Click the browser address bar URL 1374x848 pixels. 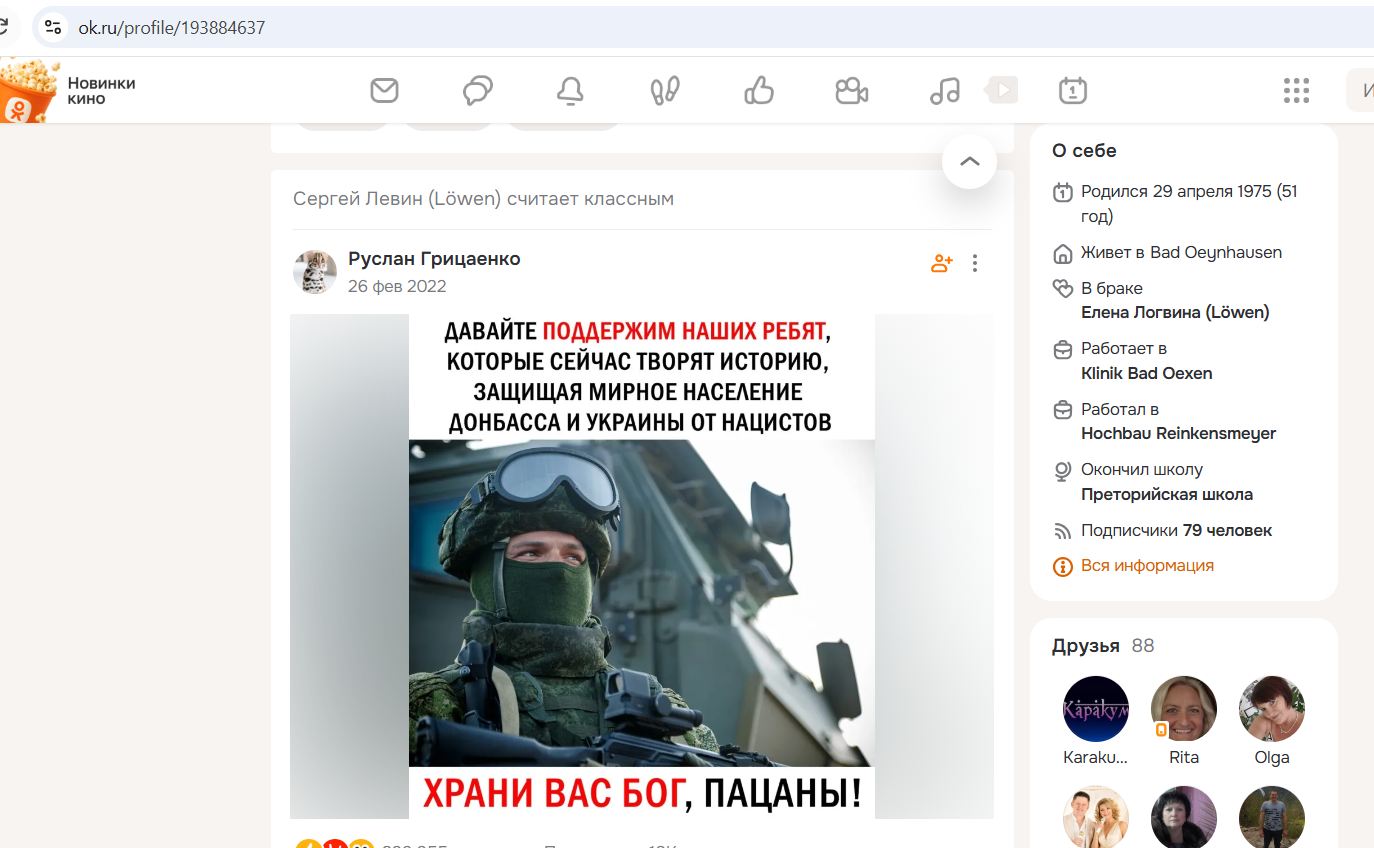click(x=172, y=28)
